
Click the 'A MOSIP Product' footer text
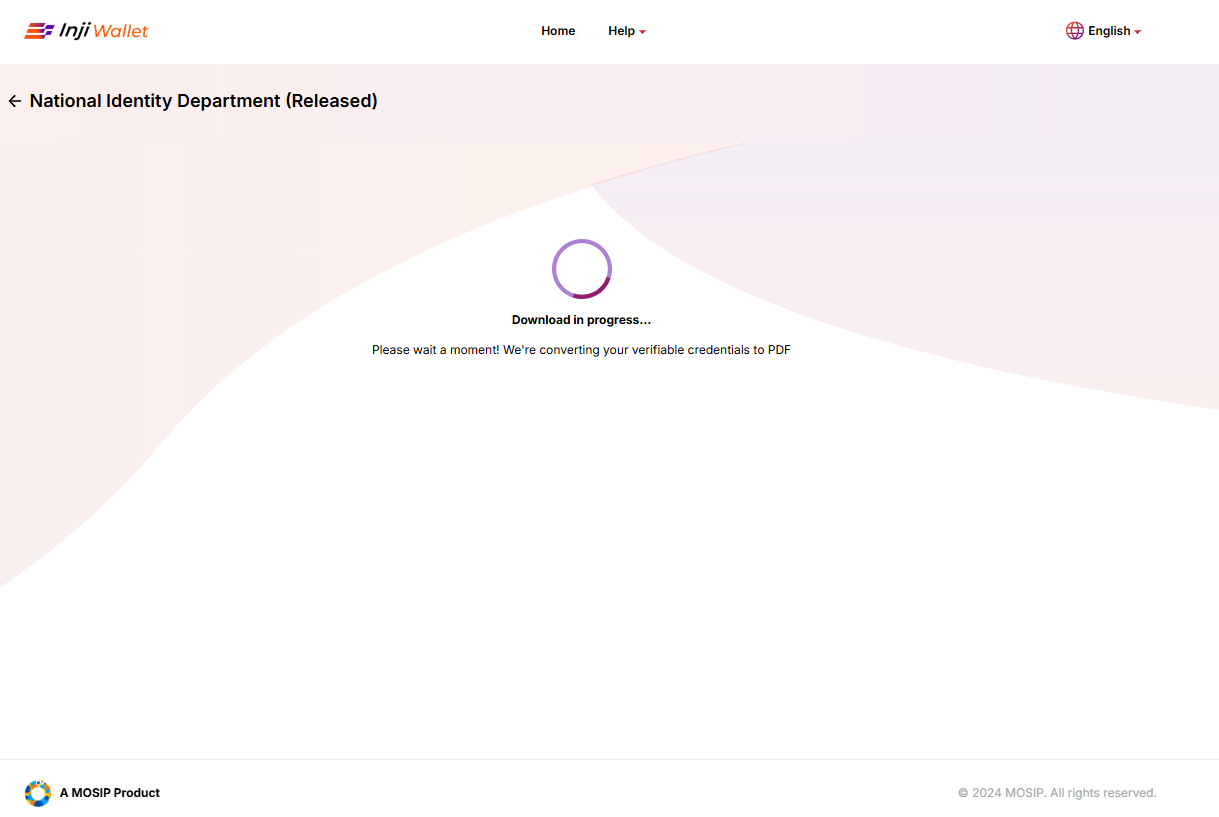click(109, 793)
